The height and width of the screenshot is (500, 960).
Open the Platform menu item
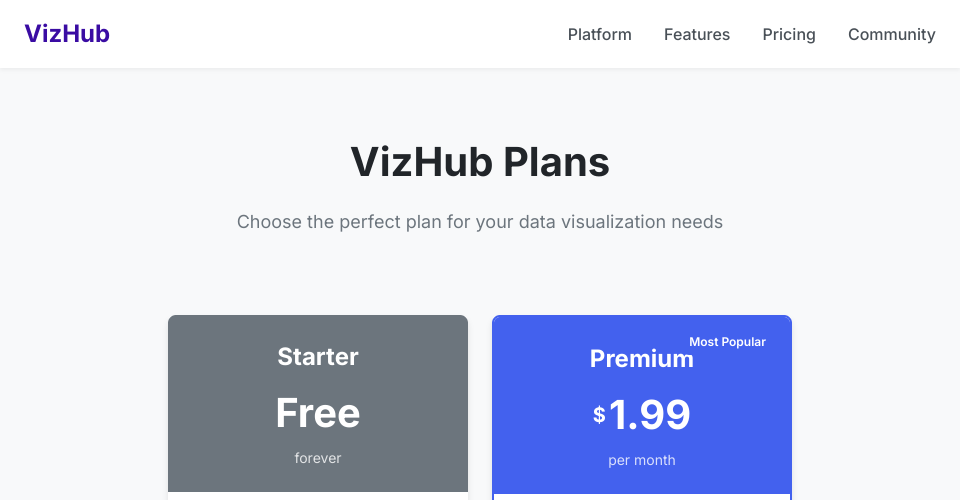tap(599, 35)
